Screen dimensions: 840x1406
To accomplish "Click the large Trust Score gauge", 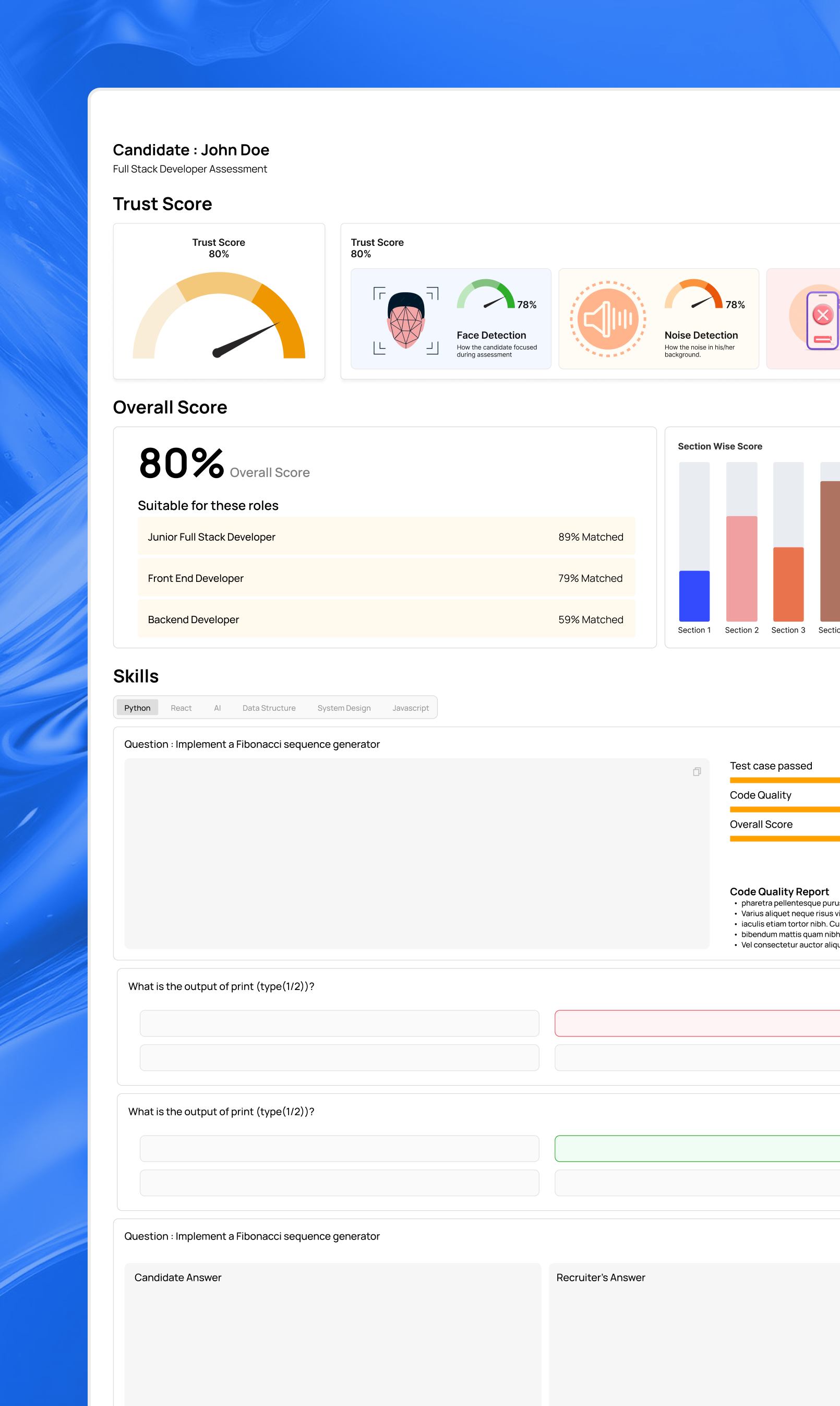I will [x=219, y=317].
